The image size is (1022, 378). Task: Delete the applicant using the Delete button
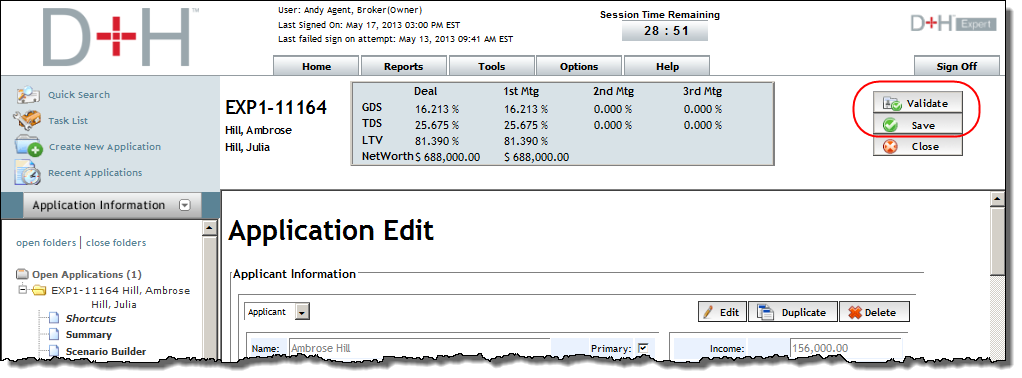(874, 312)
